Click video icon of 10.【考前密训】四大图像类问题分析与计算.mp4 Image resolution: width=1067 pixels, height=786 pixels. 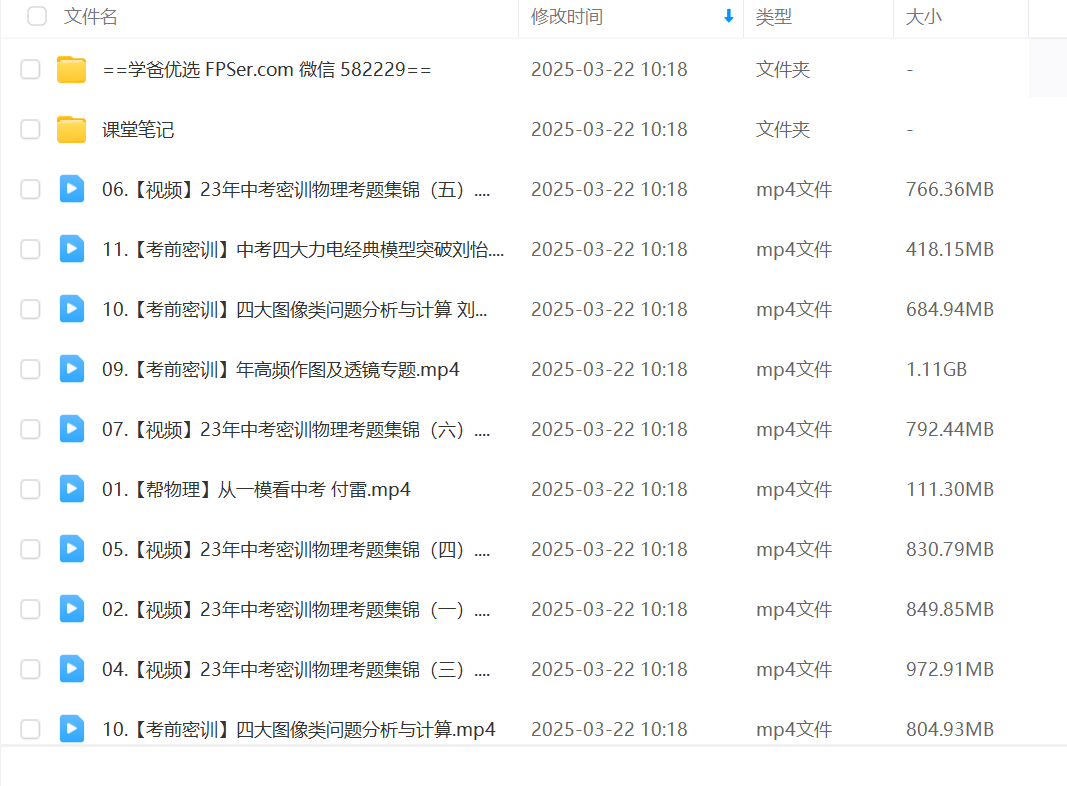(x=71, y=728)
